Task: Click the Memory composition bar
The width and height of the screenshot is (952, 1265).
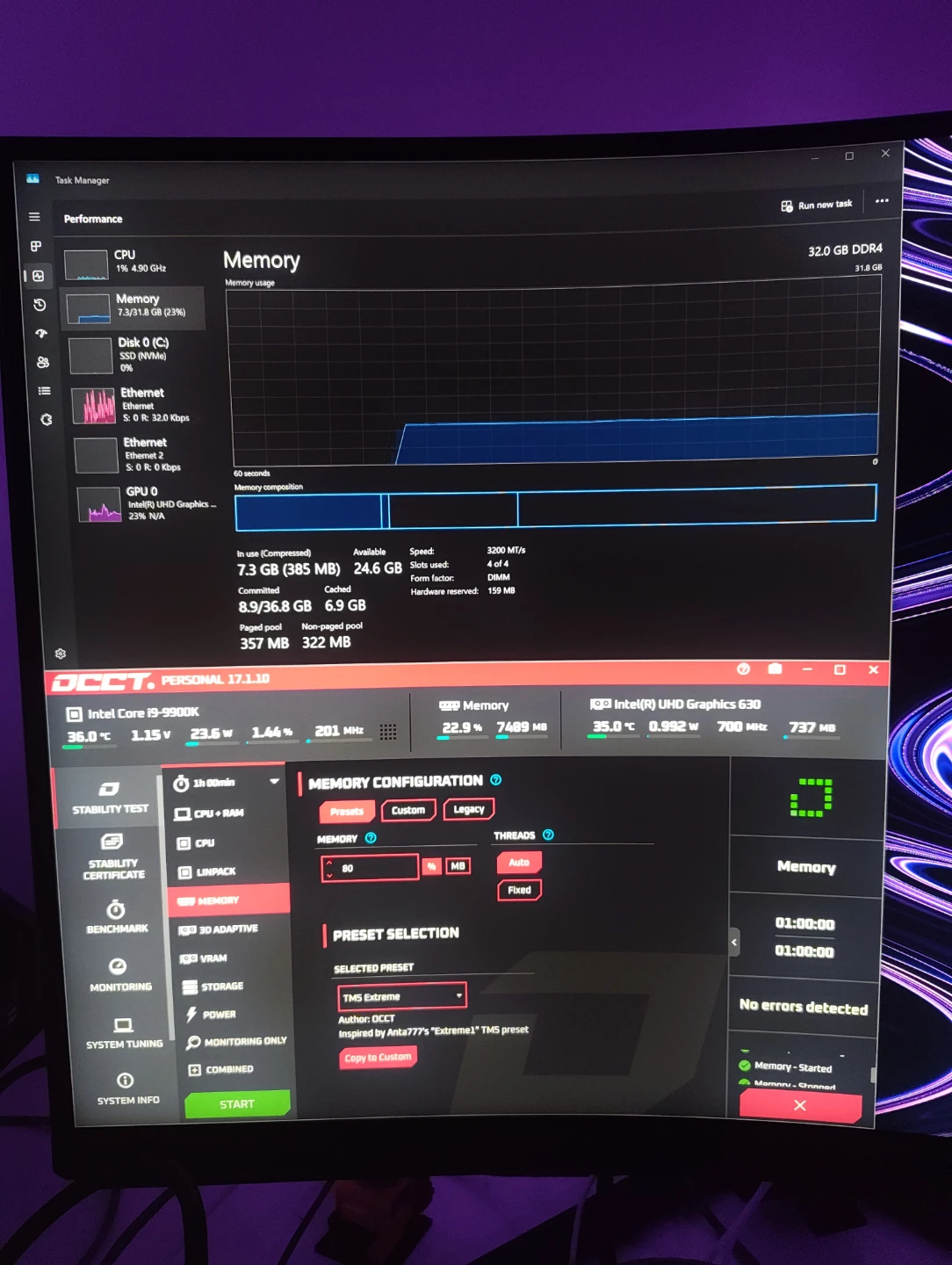Action: (555, 508)
